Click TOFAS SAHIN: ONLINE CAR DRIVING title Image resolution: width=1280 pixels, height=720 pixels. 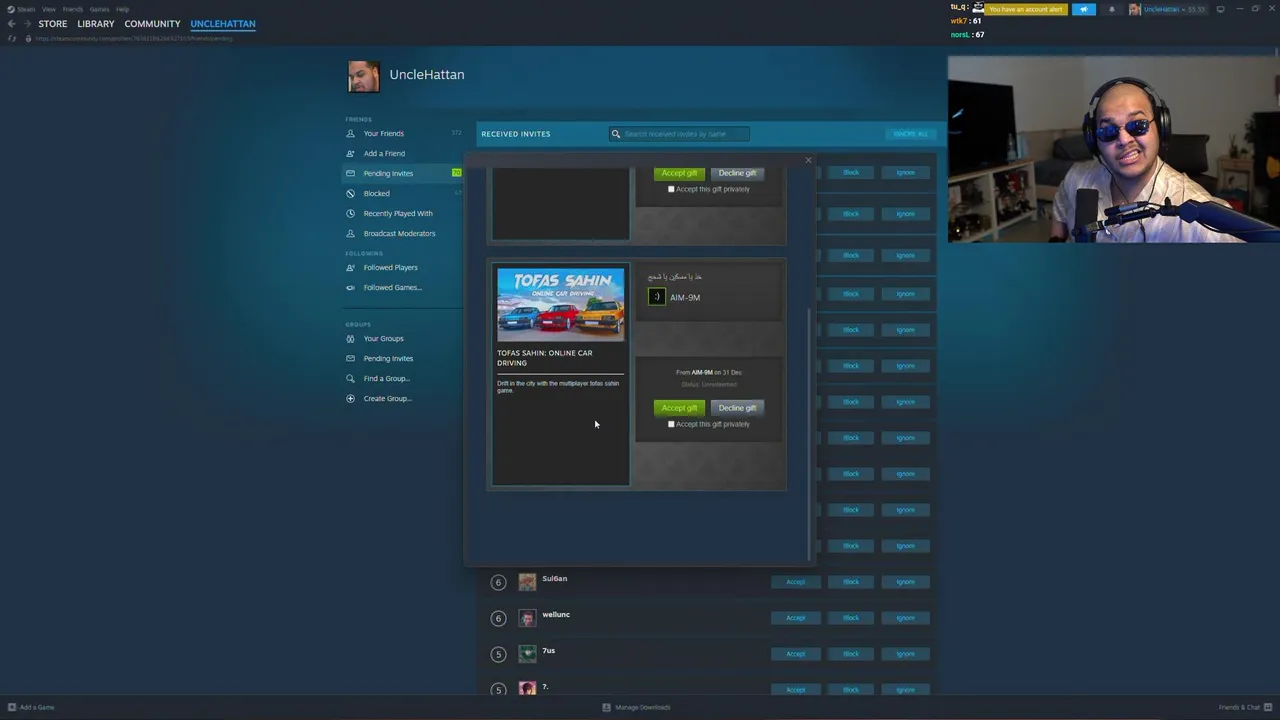click(x=545, y=358)
